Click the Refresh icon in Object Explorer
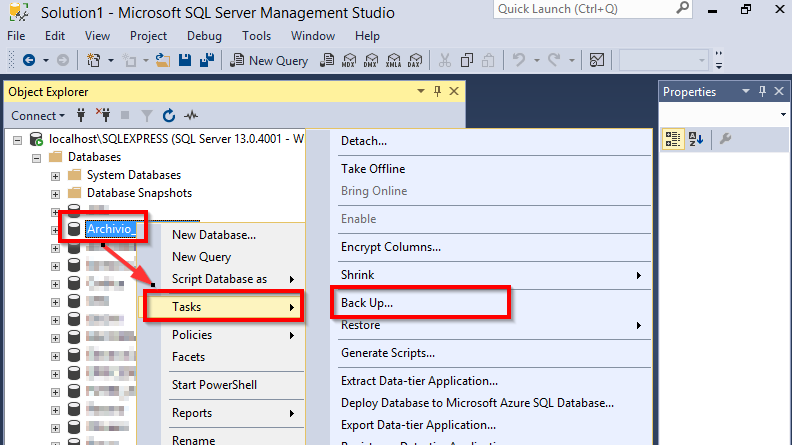Viewport: 792px width, 445px height. click(x=169, y=116)
